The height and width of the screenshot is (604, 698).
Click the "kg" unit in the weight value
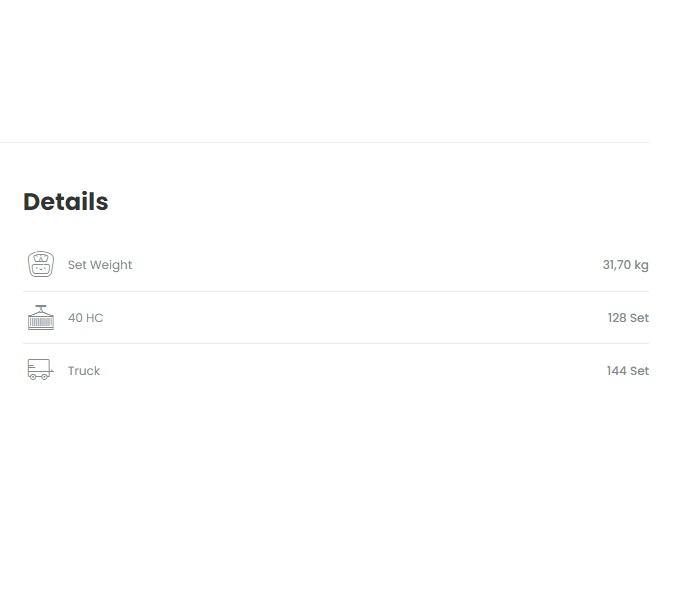click(641, 265)
